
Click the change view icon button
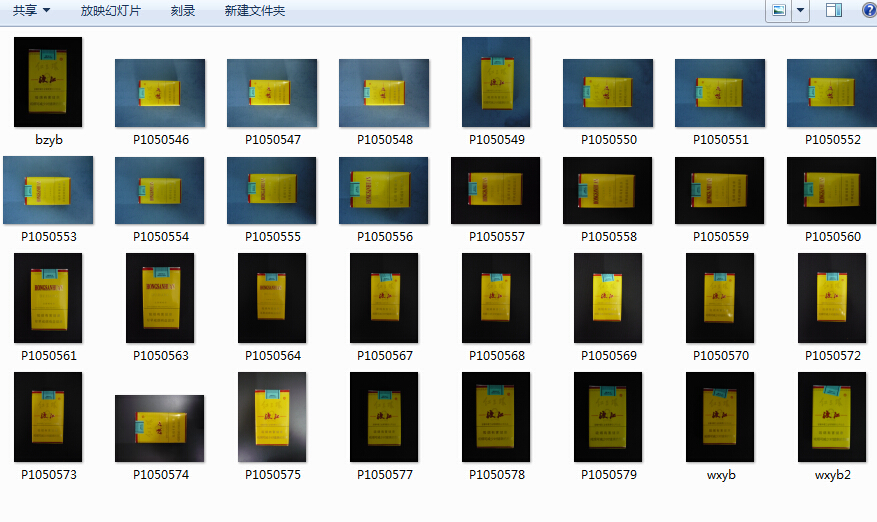point(779,11)
